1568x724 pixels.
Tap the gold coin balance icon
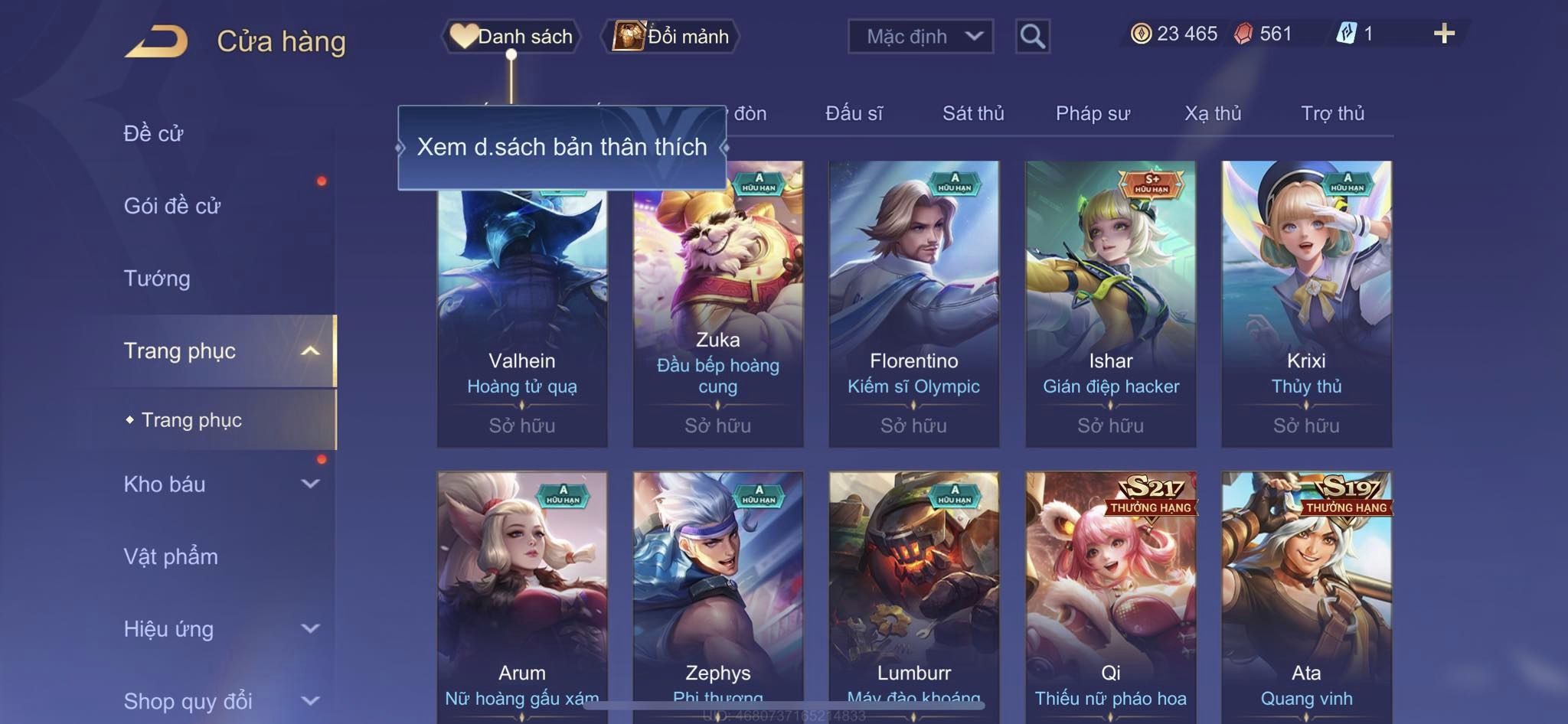coord(1141,34)
